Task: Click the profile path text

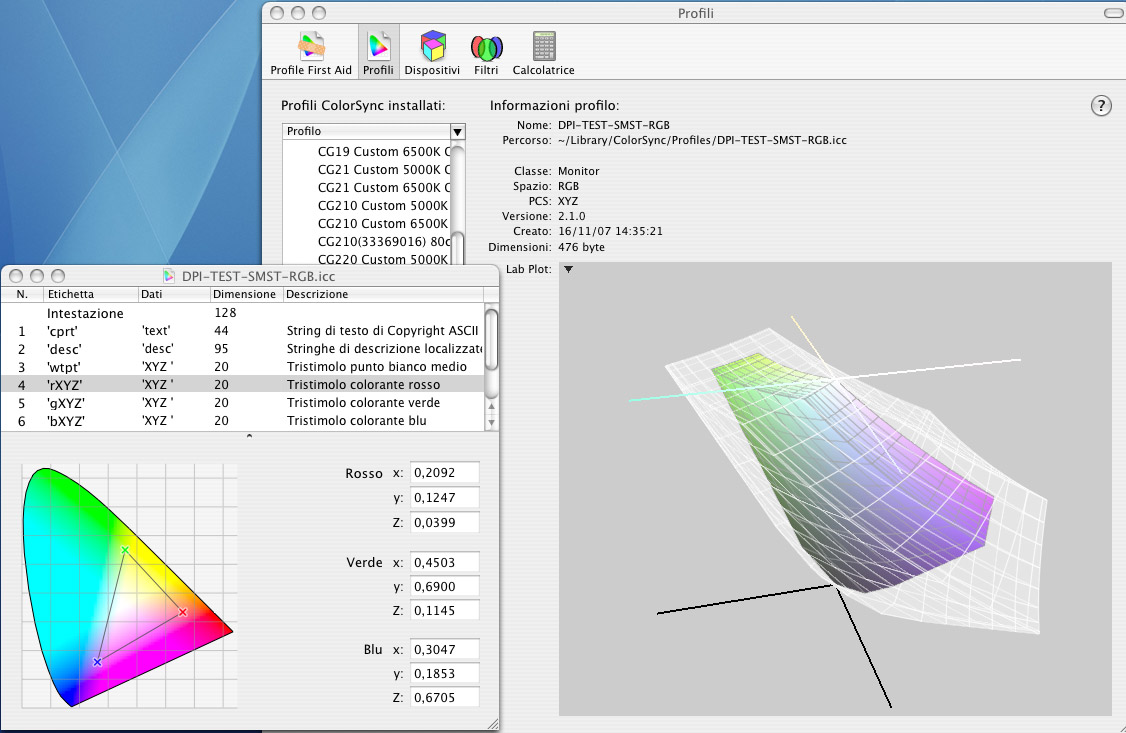Action: (702, 141)
